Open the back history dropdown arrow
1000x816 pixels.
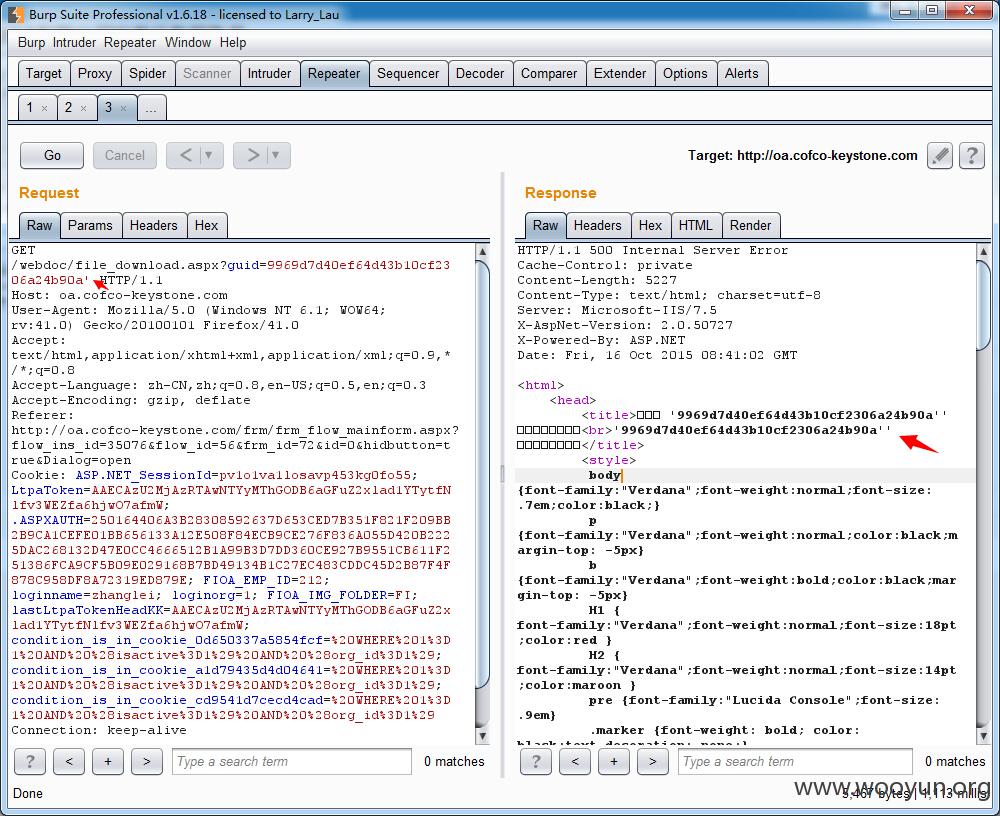pyautogui.click(x=209, y=155)
